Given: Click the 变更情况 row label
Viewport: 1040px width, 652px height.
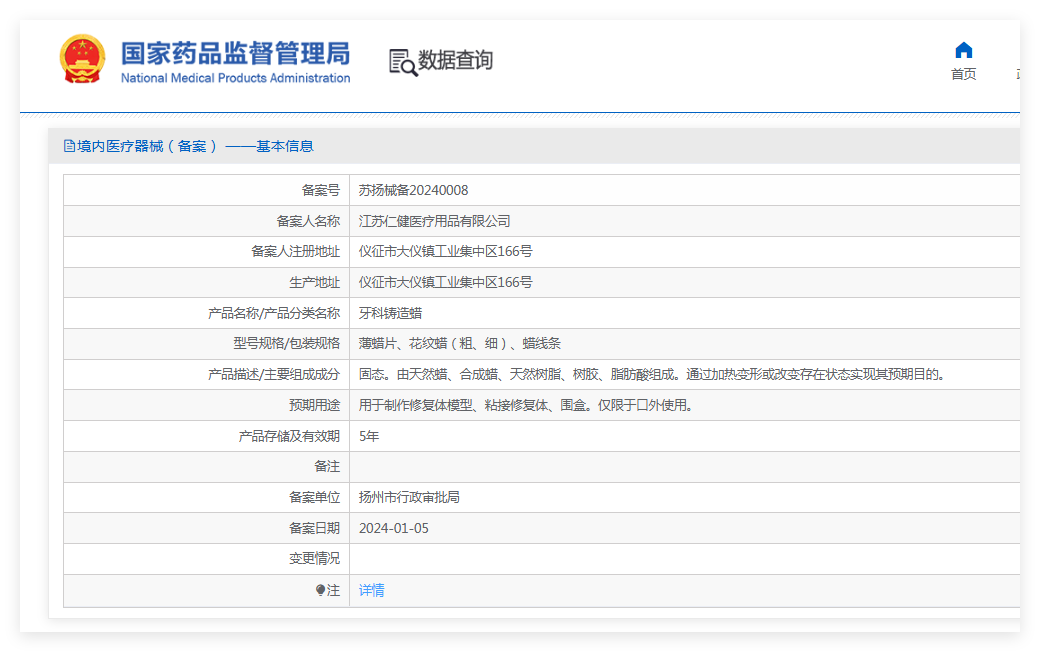Looking at the screenshot, I should coord(314,558).
